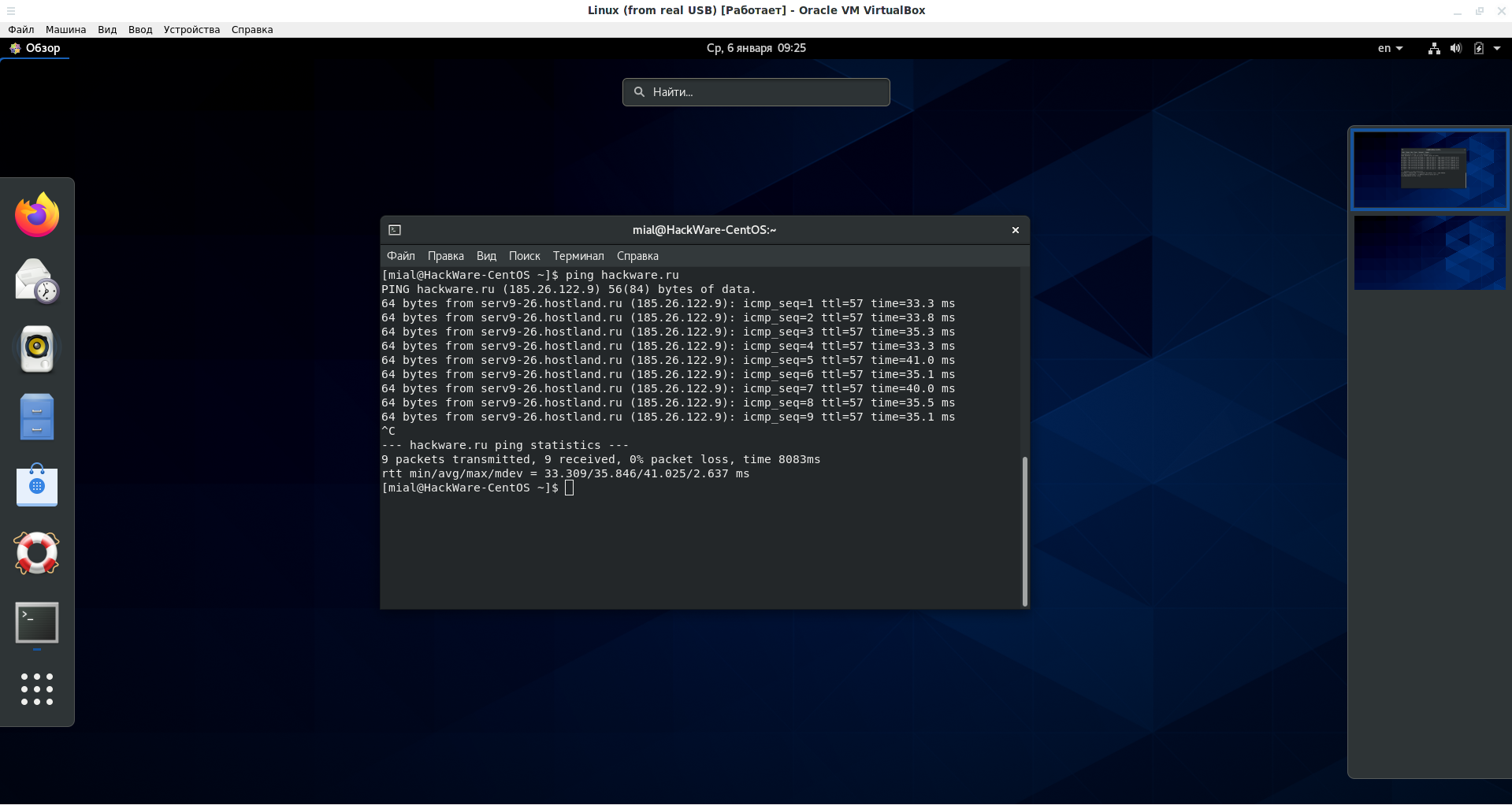Click the volume icon in top bar

point(1455,48)
